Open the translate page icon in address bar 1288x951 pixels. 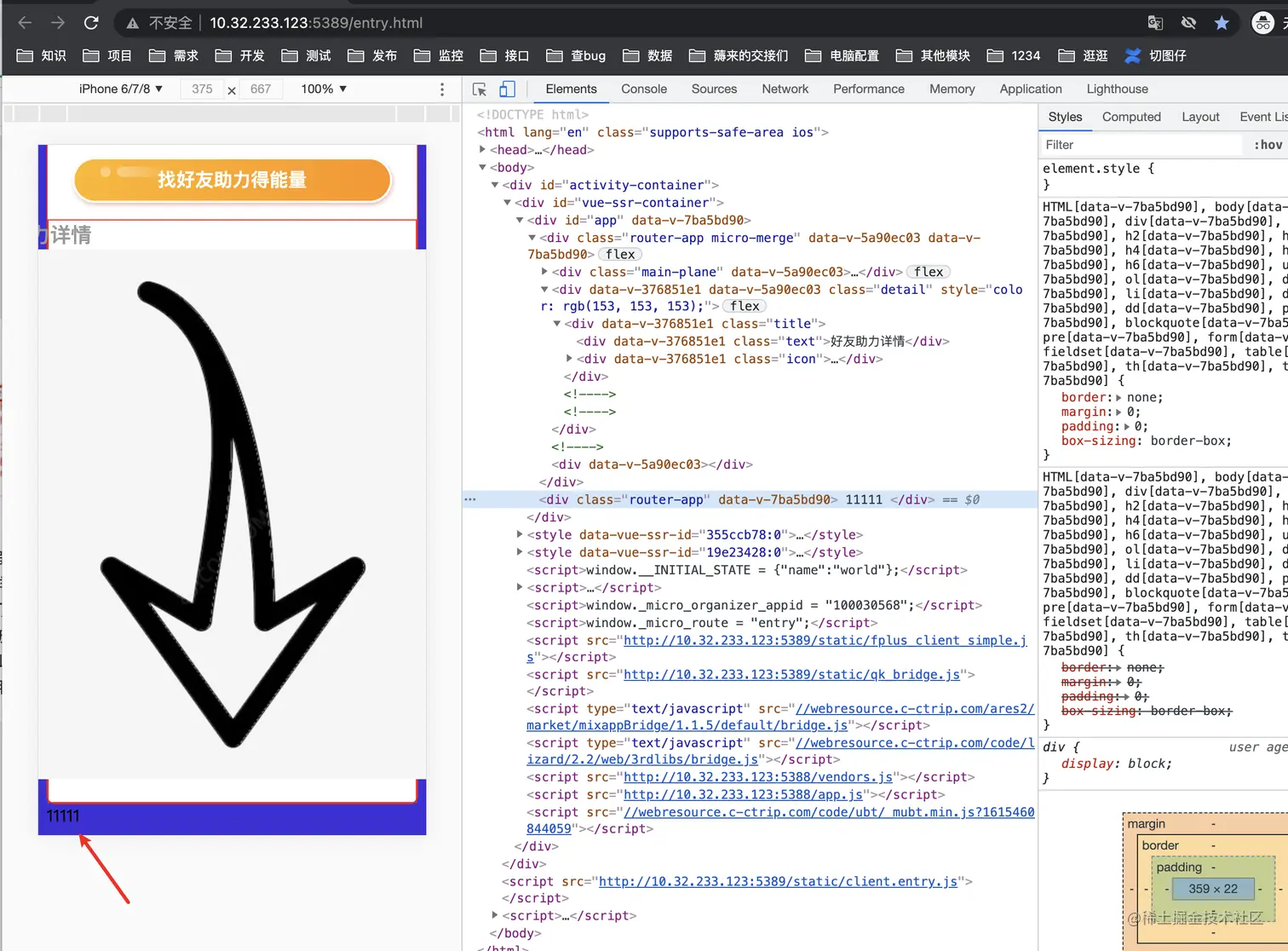tap(1155, 23)
